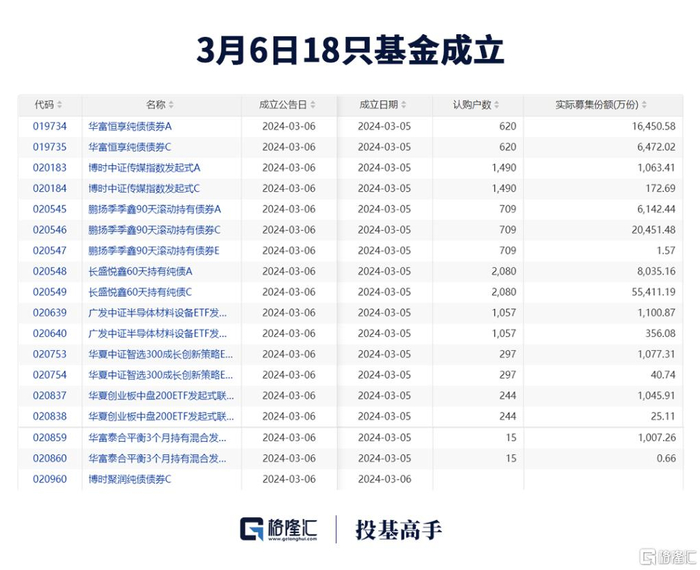700x570 pixels.
Task: Open the 华夏创业板中盘200ETF fund in row 020837
Action: pos(161,395)
